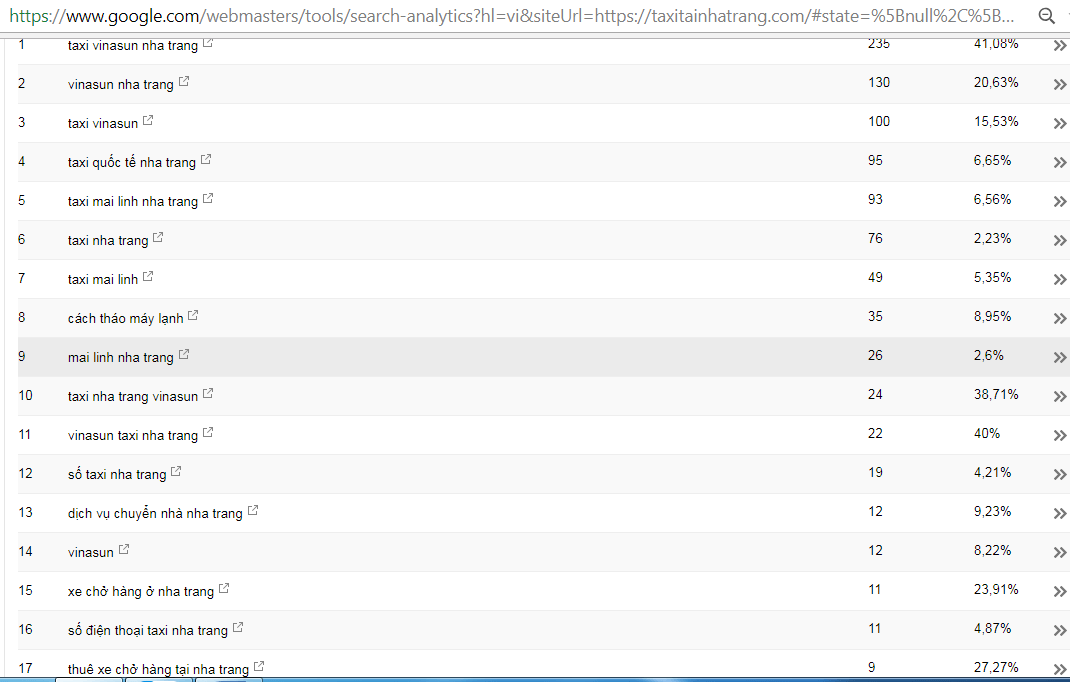Expand the double-arrow on the 'taxi vinasun' row
Screen dimensions: 1070x682
click(x=1059, y=124)
